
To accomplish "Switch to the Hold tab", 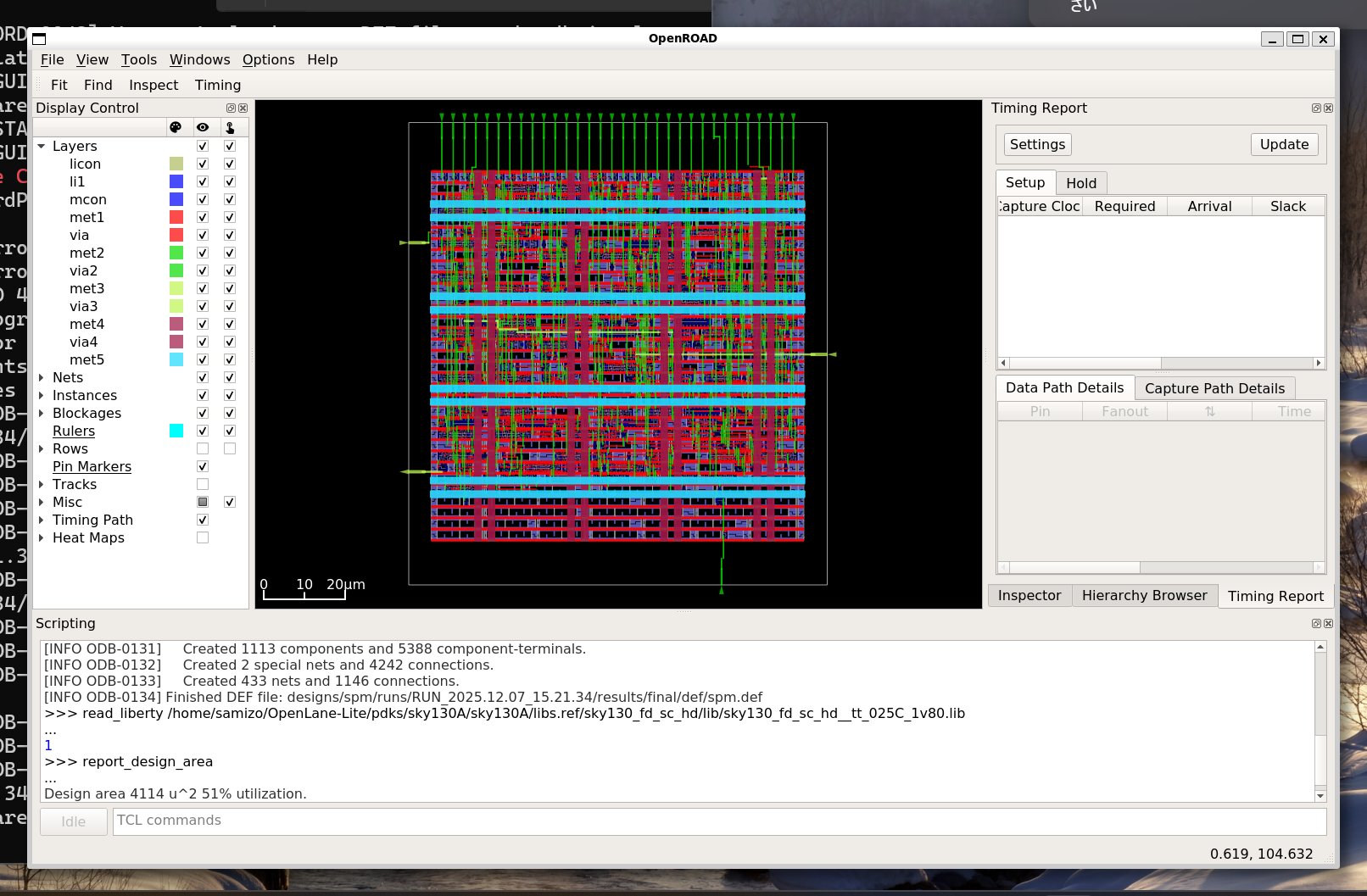I will [x=1081, y=183].
